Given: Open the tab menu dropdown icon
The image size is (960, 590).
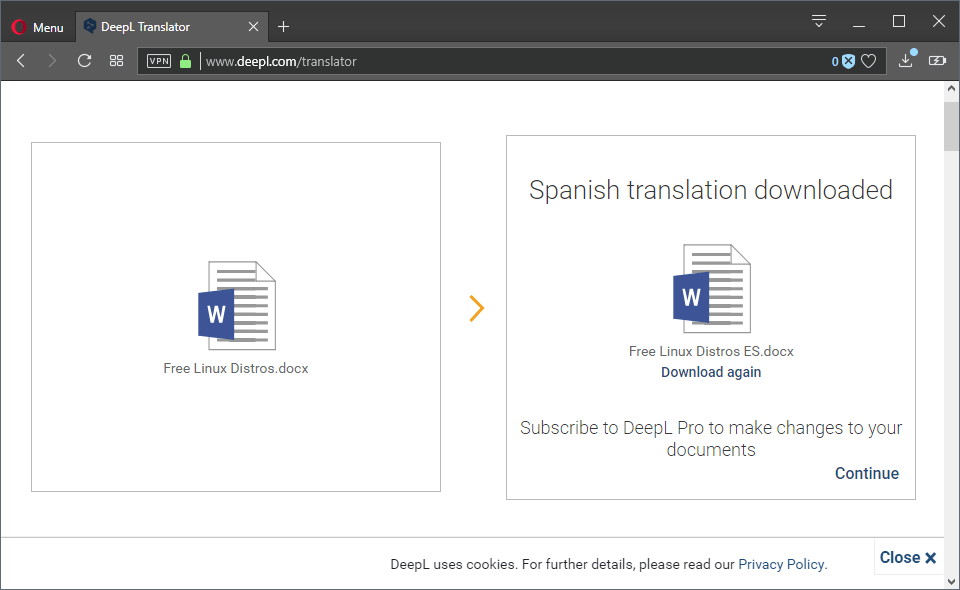Looking at the screenshot, I should coord(819,21).
